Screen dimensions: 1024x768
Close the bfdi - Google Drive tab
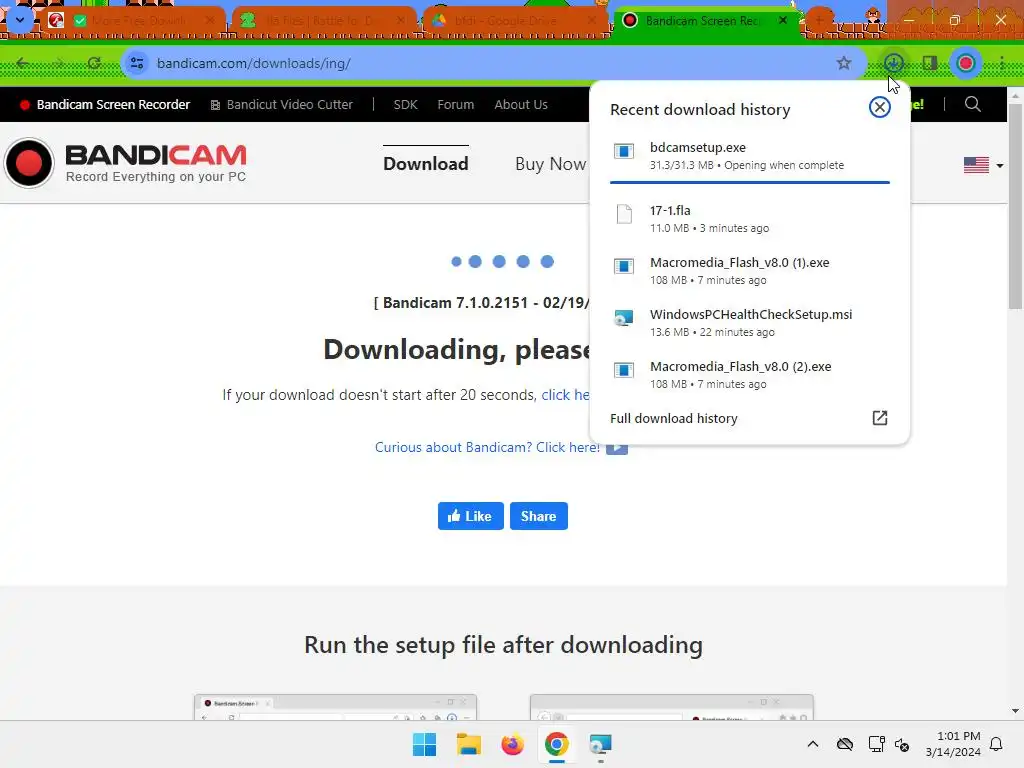coord(592,20)
